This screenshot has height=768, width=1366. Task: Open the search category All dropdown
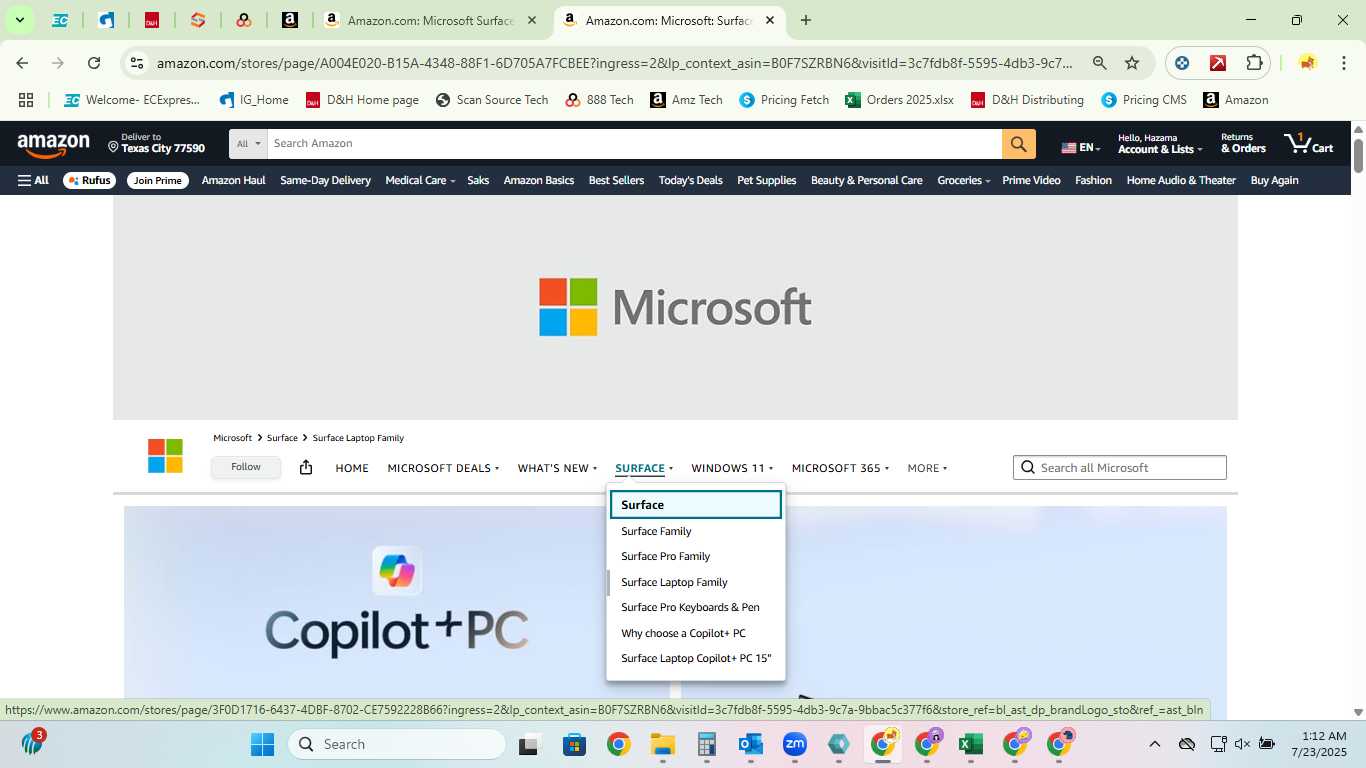pos(248,144)
